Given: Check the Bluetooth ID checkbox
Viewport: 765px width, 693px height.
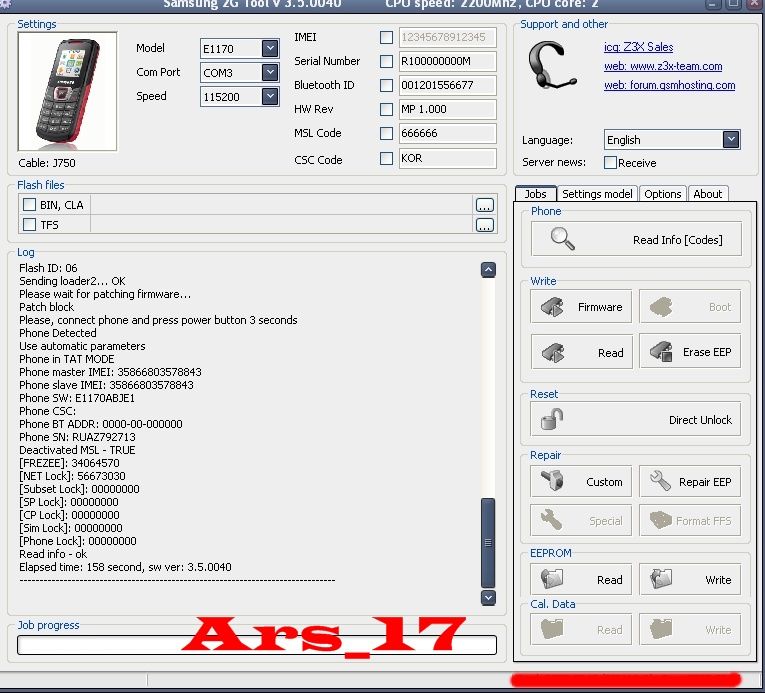Looking at the screenshot, I should [x=386, y=85].
